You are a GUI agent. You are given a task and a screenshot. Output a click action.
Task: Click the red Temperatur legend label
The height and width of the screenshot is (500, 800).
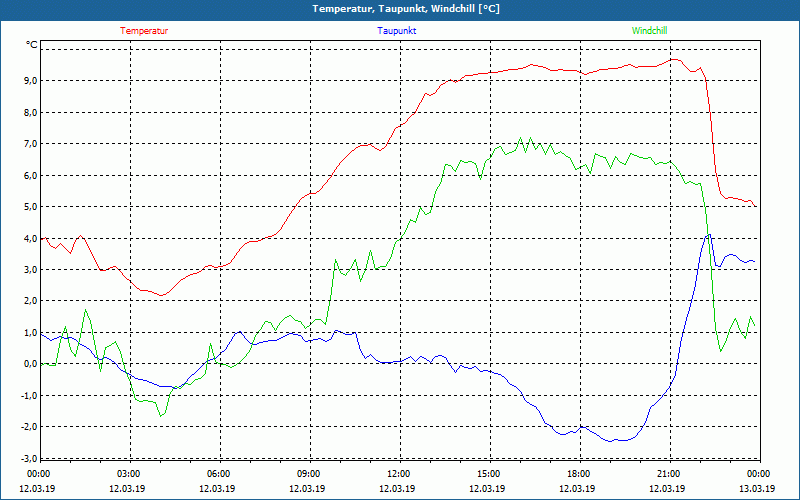pos(144,31)
